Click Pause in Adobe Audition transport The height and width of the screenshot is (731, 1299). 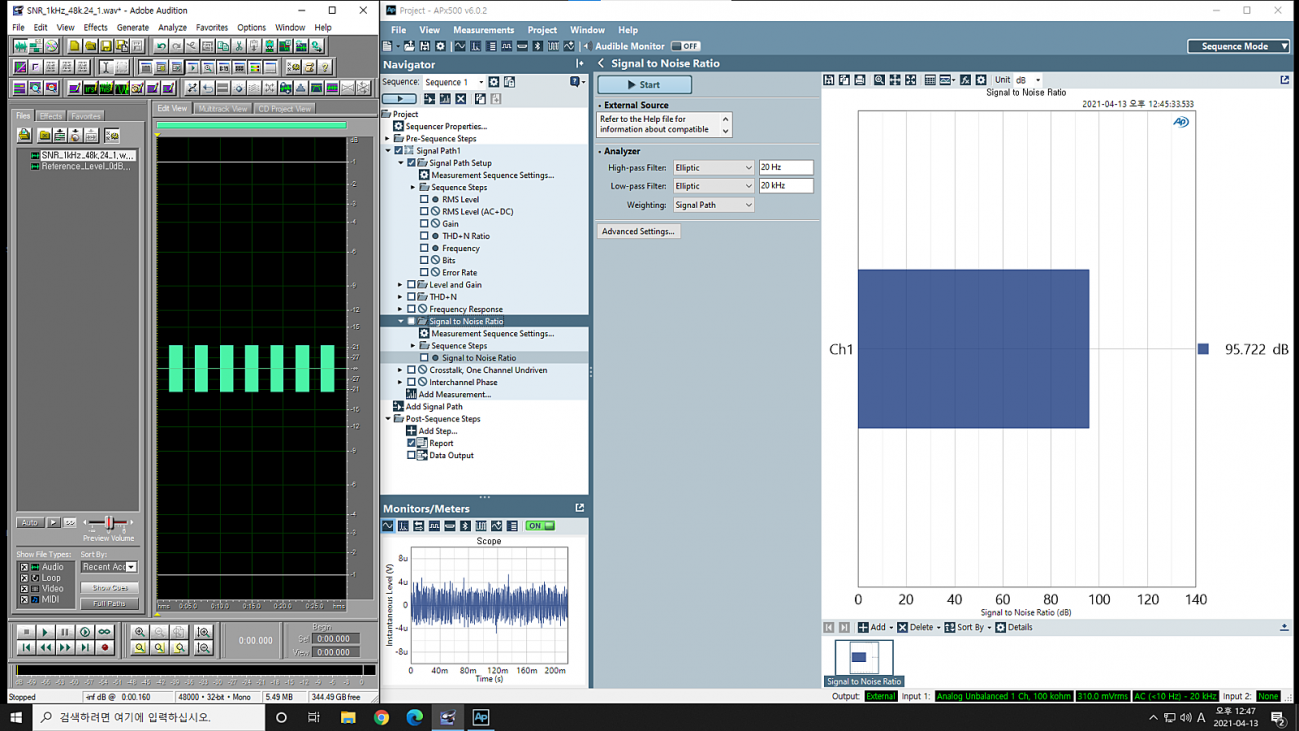tap(65, 632)
